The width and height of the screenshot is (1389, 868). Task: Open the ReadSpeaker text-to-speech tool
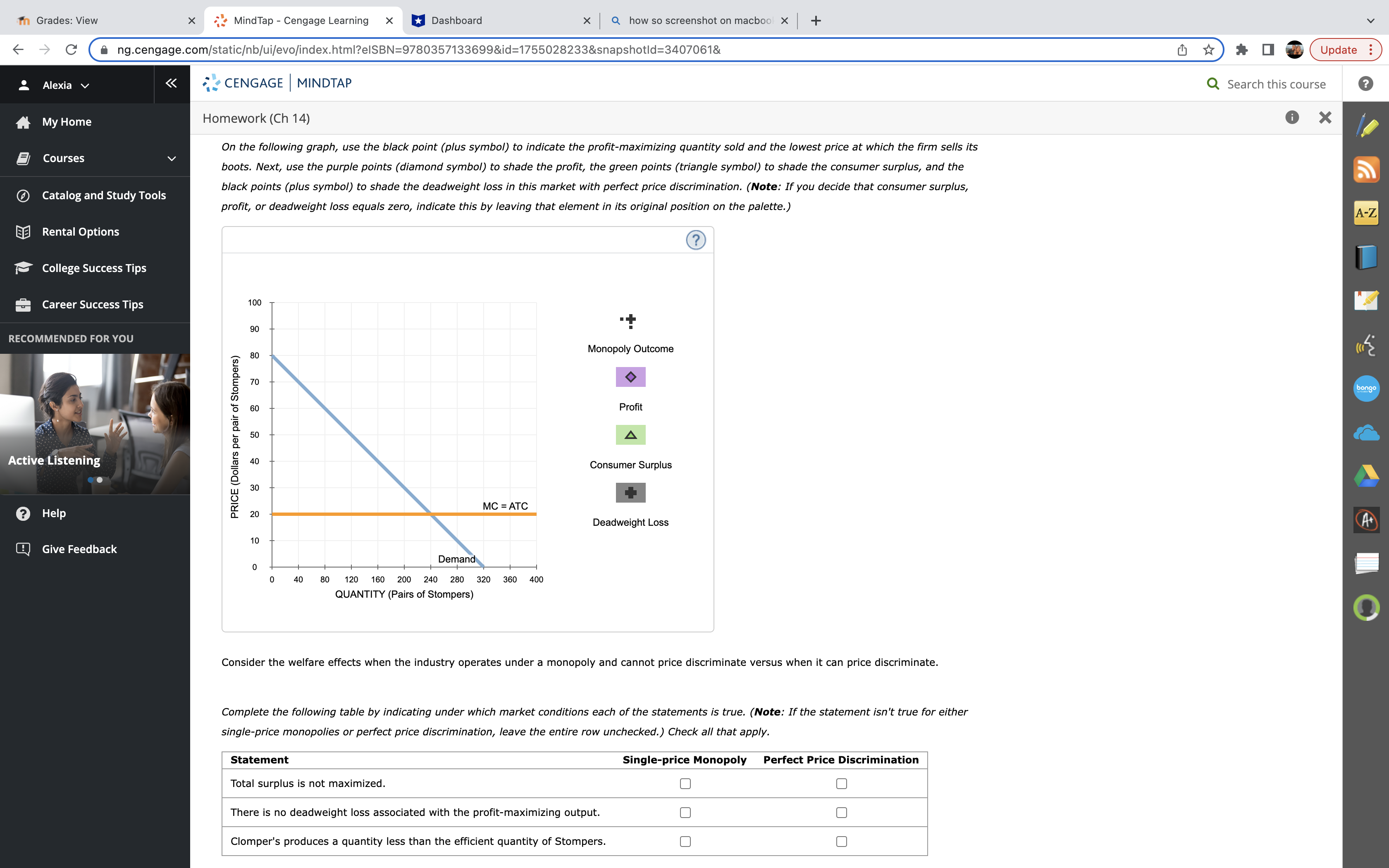[1367, 345]
